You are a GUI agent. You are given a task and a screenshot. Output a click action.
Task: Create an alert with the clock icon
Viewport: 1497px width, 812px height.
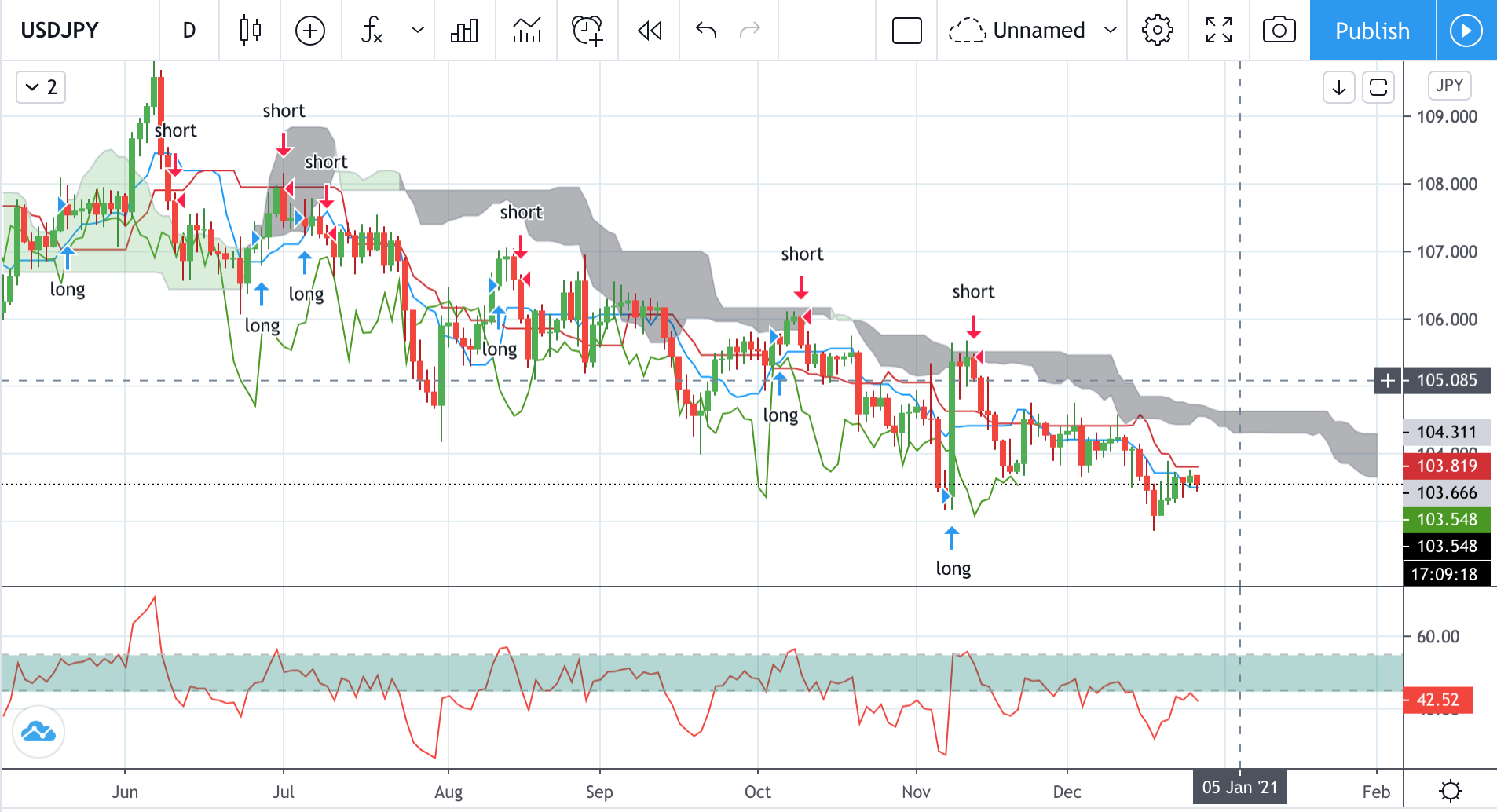(x=587, y=30)
